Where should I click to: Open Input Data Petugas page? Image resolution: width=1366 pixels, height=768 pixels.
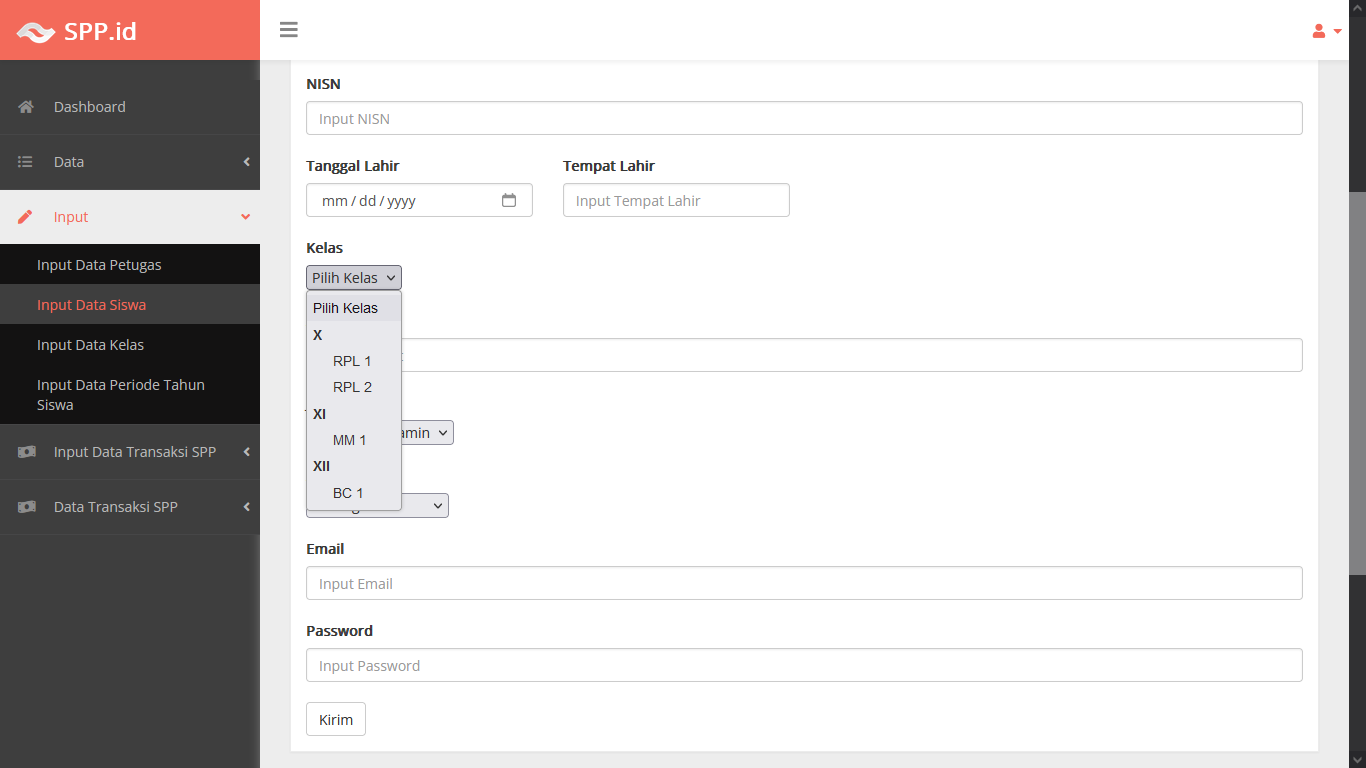coord(99,265)
